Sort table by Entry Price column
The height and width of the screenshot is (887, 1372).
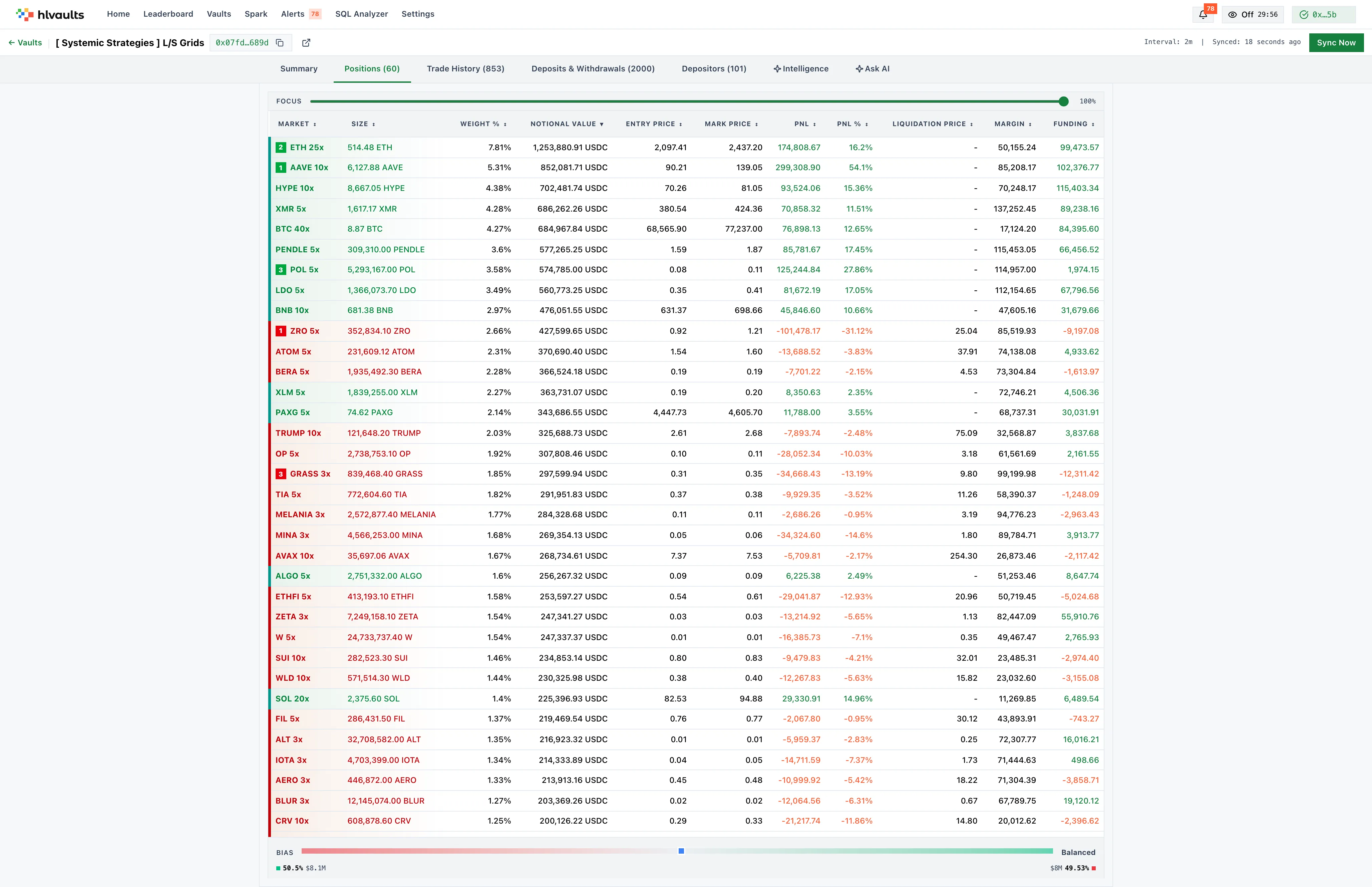pyautogui.click(x=654, y=124)
